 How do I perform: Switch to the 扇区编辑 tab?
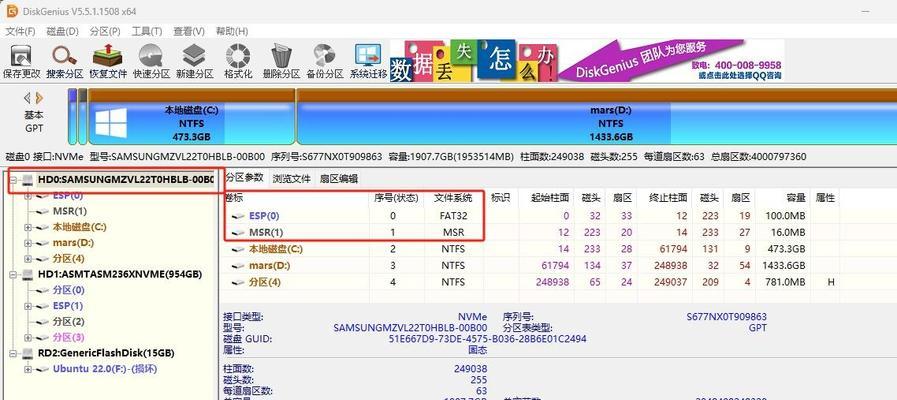coord(339,179)
